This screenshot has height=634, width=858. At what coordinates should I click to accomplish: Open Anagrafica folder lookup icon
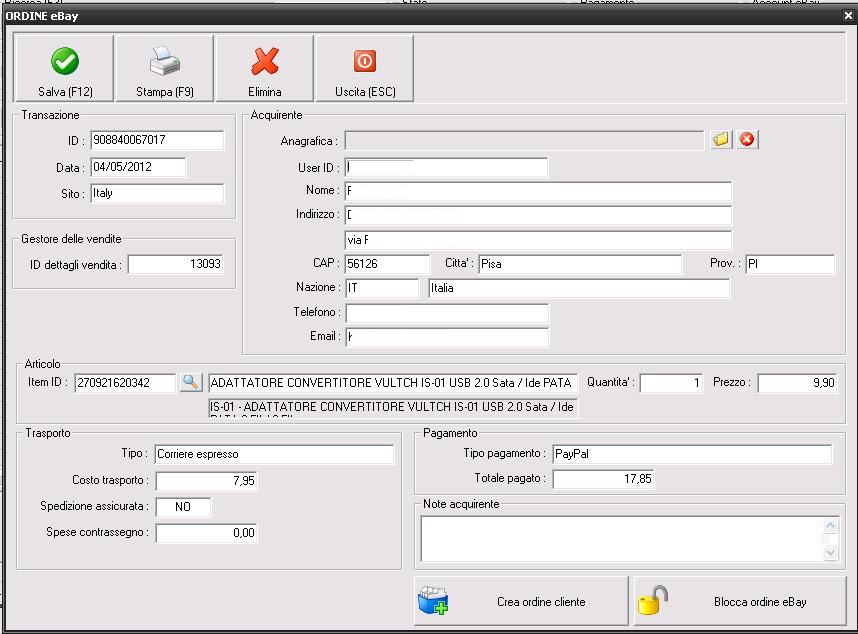coord(721,140)
